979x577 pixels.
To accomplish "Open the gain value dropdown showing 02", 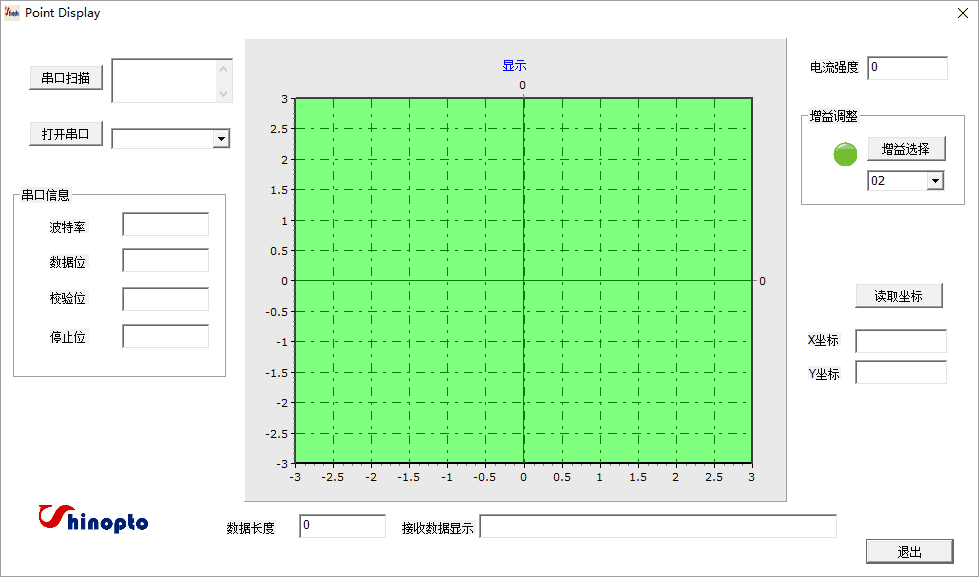I will 935,181.
